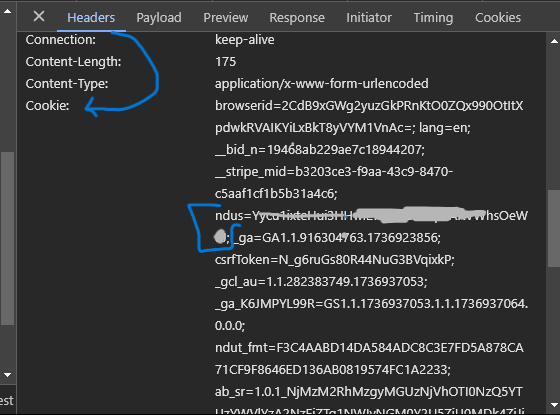The image size is (560, 415).
Task: Click the application/x-www-form-urlencoded value
Action: [321, 84]
